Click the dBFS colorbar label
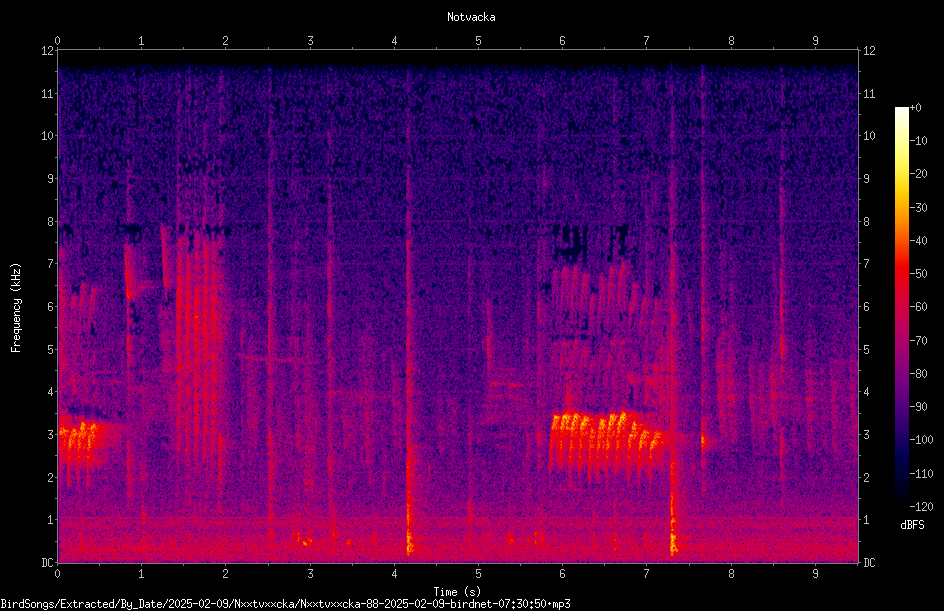This screenshot has height=611, width=944. pos(912,525)
